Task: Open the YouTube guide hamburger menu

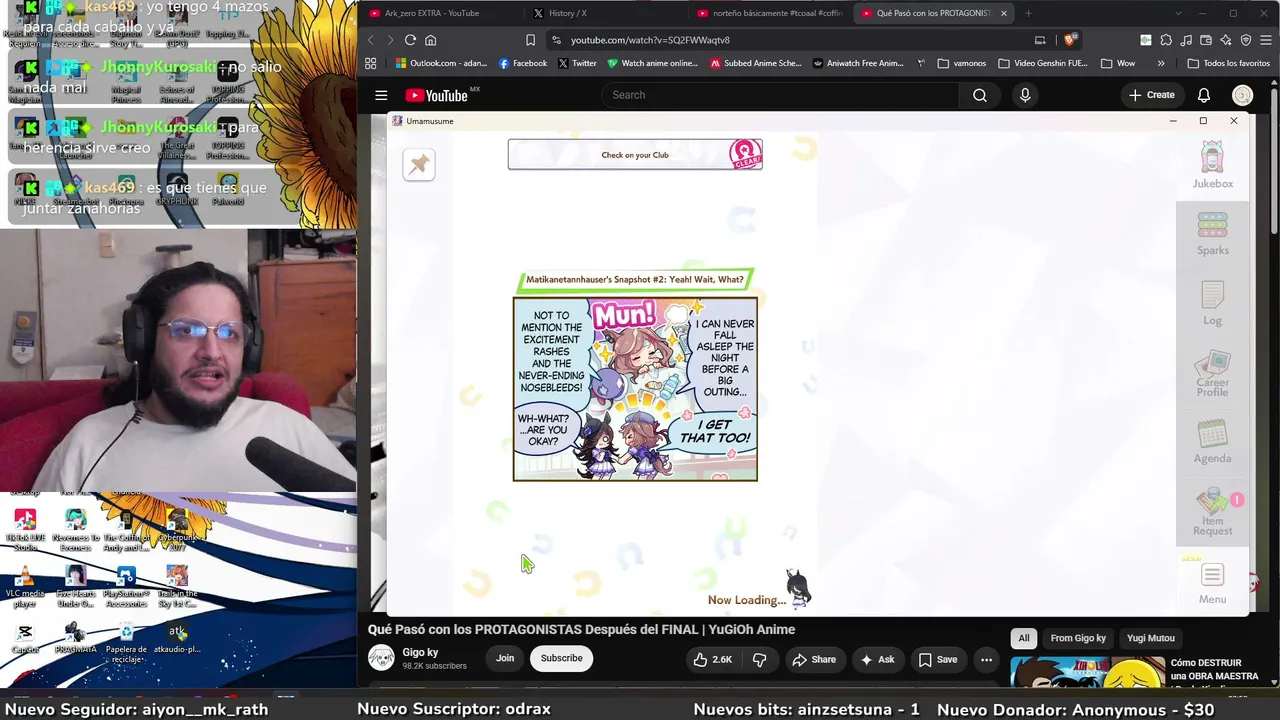Action: [x=381, y=95]
